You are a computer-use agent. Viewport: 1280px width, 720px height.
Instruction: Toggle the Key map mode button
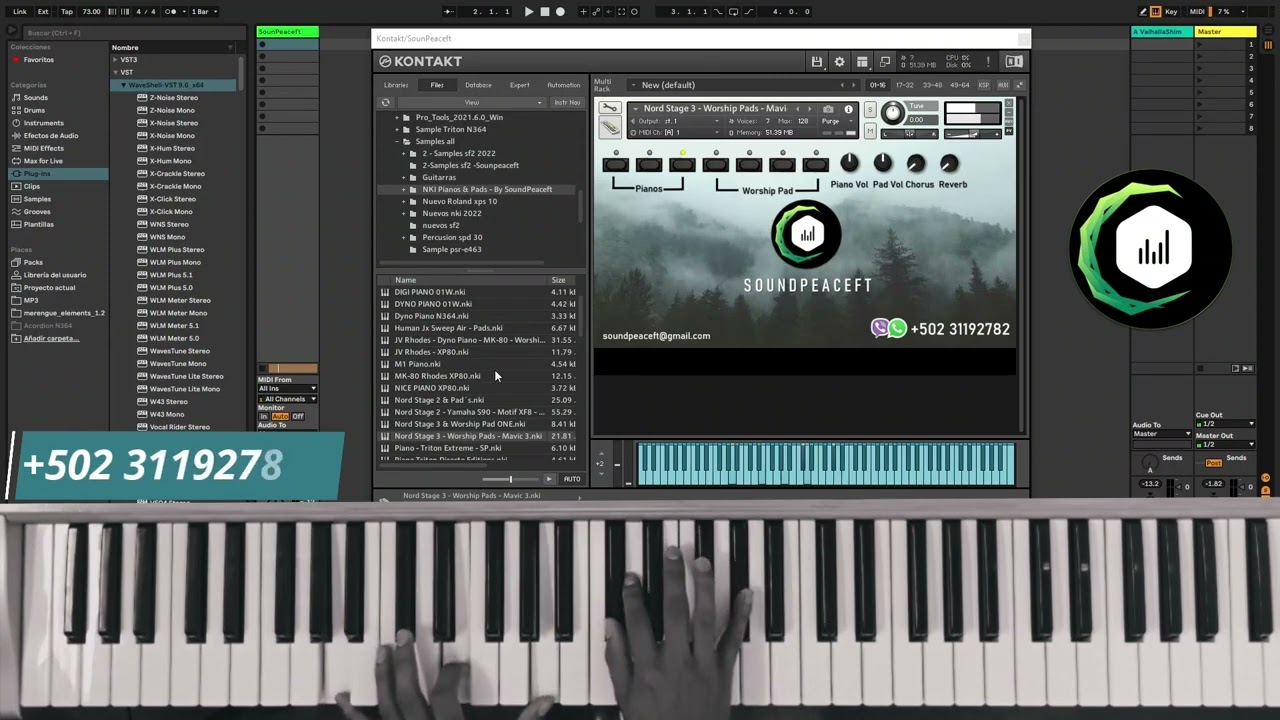click(x=1171, y=12)
